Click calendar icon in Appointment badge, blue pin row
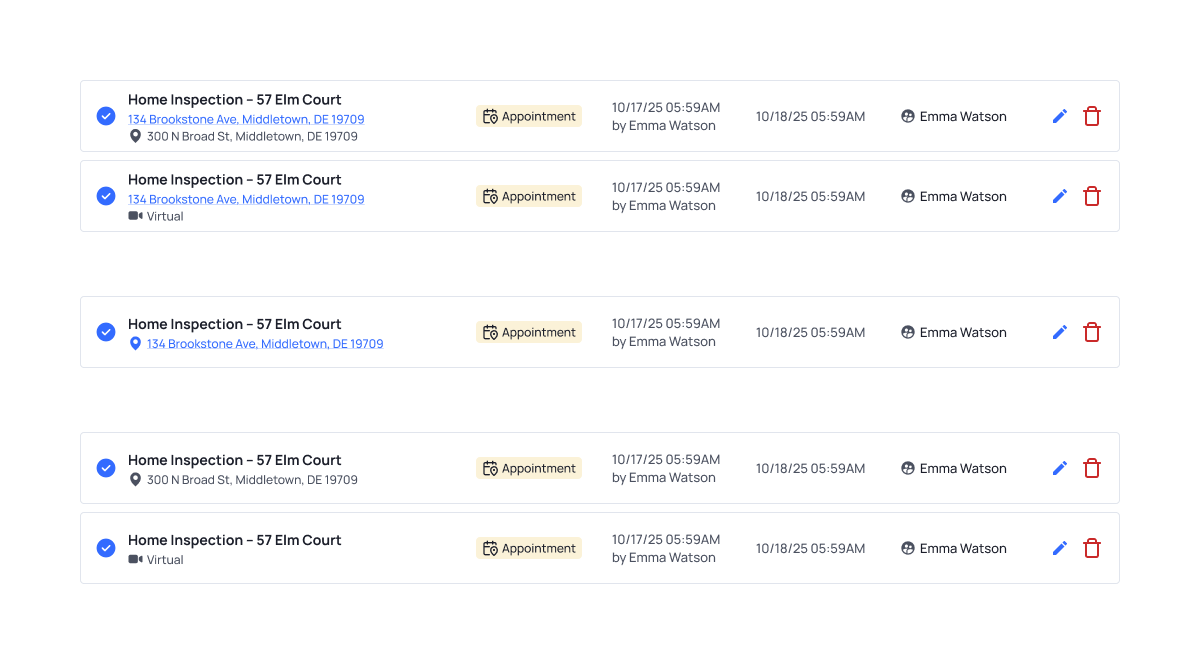The width and height of the screenshot is (1200, 664). [x=490, y=332]
